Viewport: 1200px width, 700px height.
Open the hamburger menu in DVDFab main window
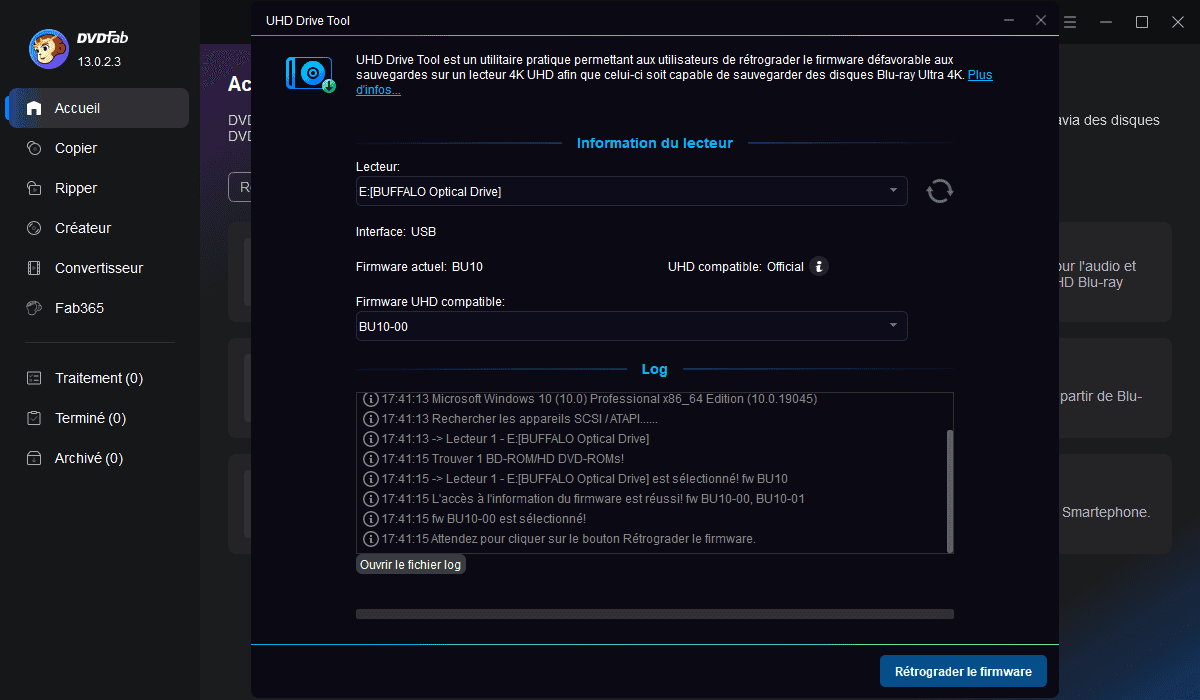tap(1070, 21)
